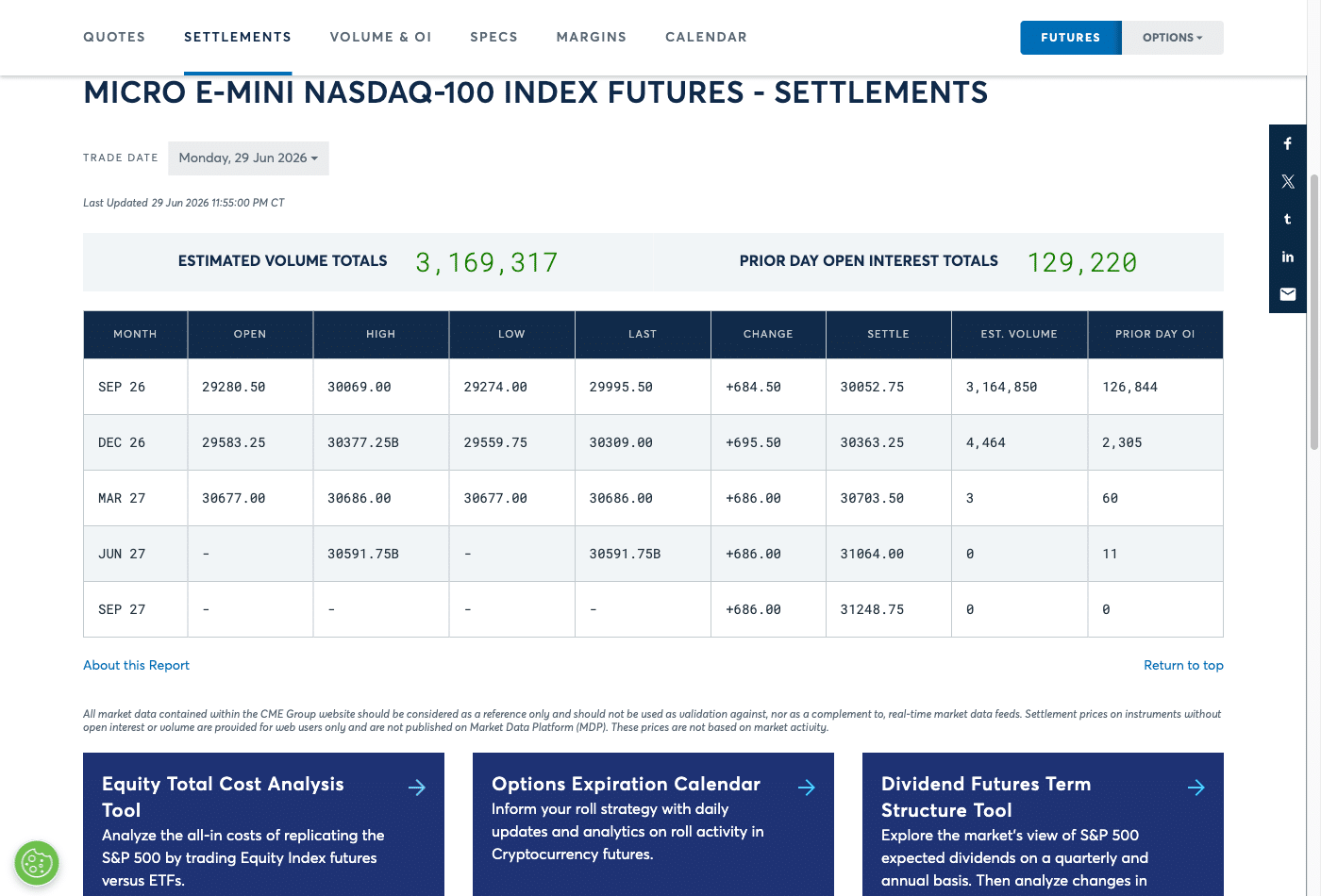Open Equity Total Cost Analysis Tool arrow
Viewport: 1321px width, 896px height.
click(417, 788)
